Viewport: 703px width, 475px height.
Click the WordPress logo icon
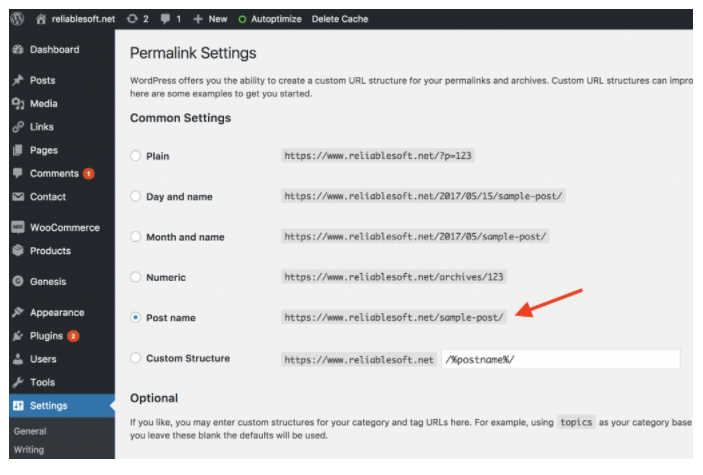pos(17,19)
